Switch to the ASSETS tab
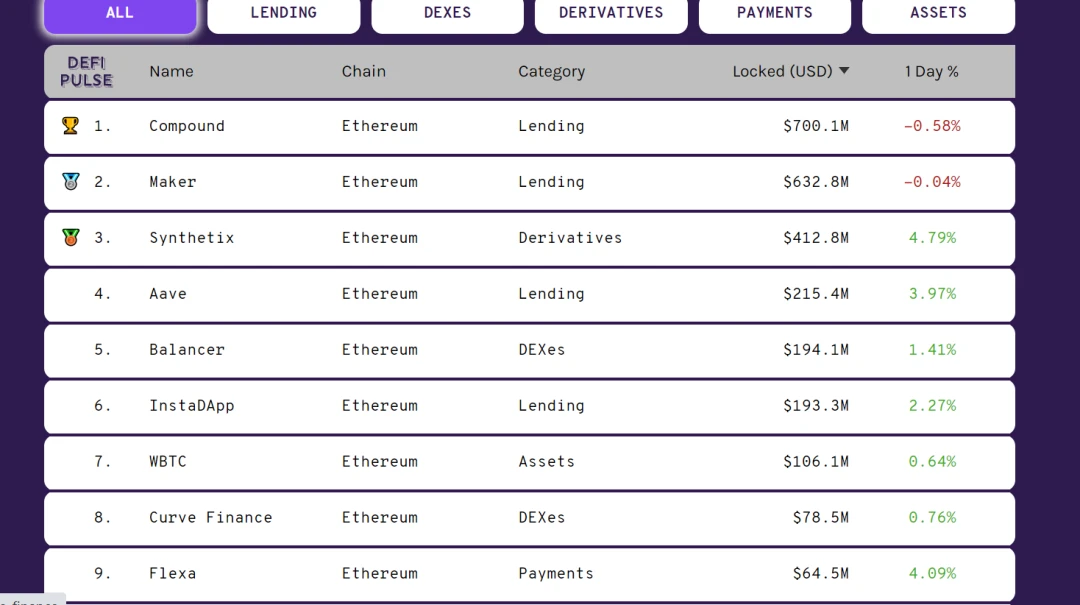Screen dimensions: 1080x605 pos(938,13)
